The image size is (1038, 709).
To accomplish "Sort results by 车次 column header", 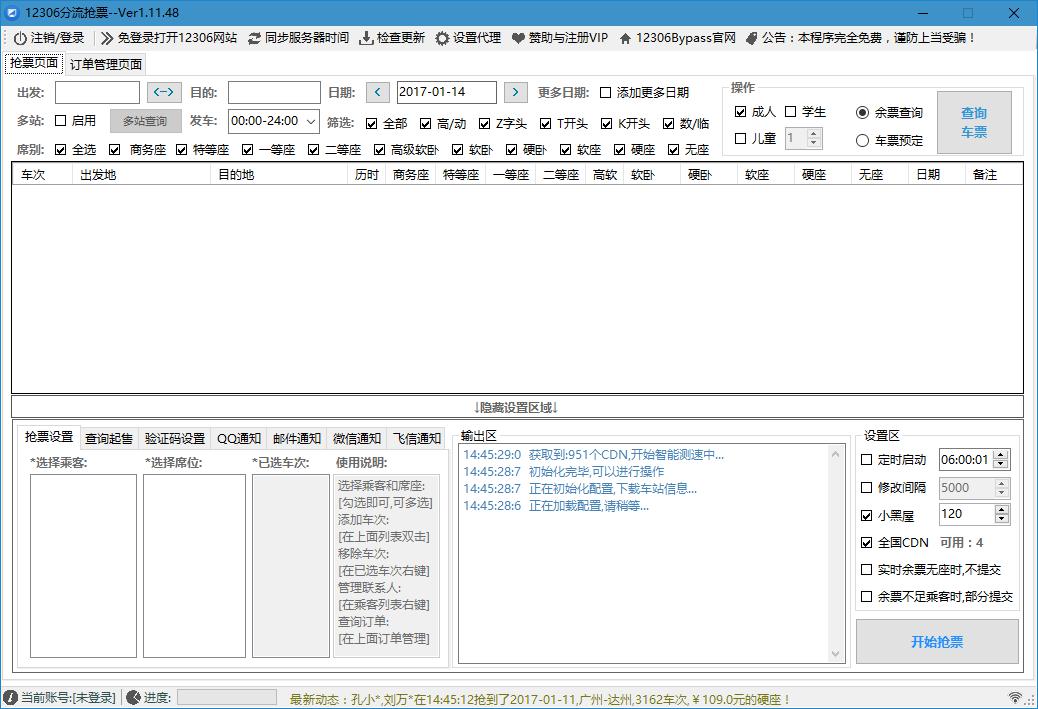I will [x=42, y=174].
